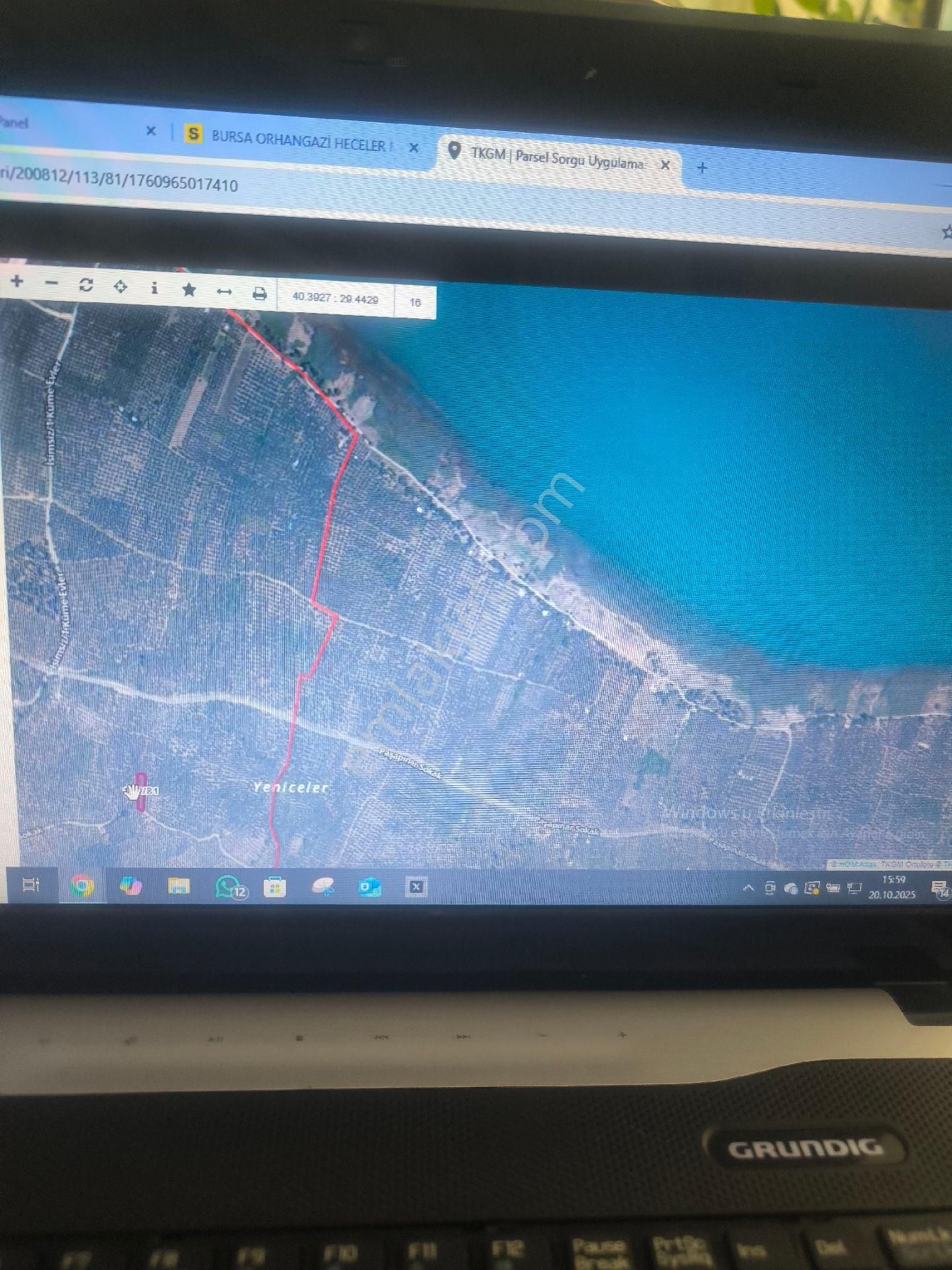This screenshot has height=1270, width=952.
Task: Click the network icon in system tray
Action: pos(854,888)
